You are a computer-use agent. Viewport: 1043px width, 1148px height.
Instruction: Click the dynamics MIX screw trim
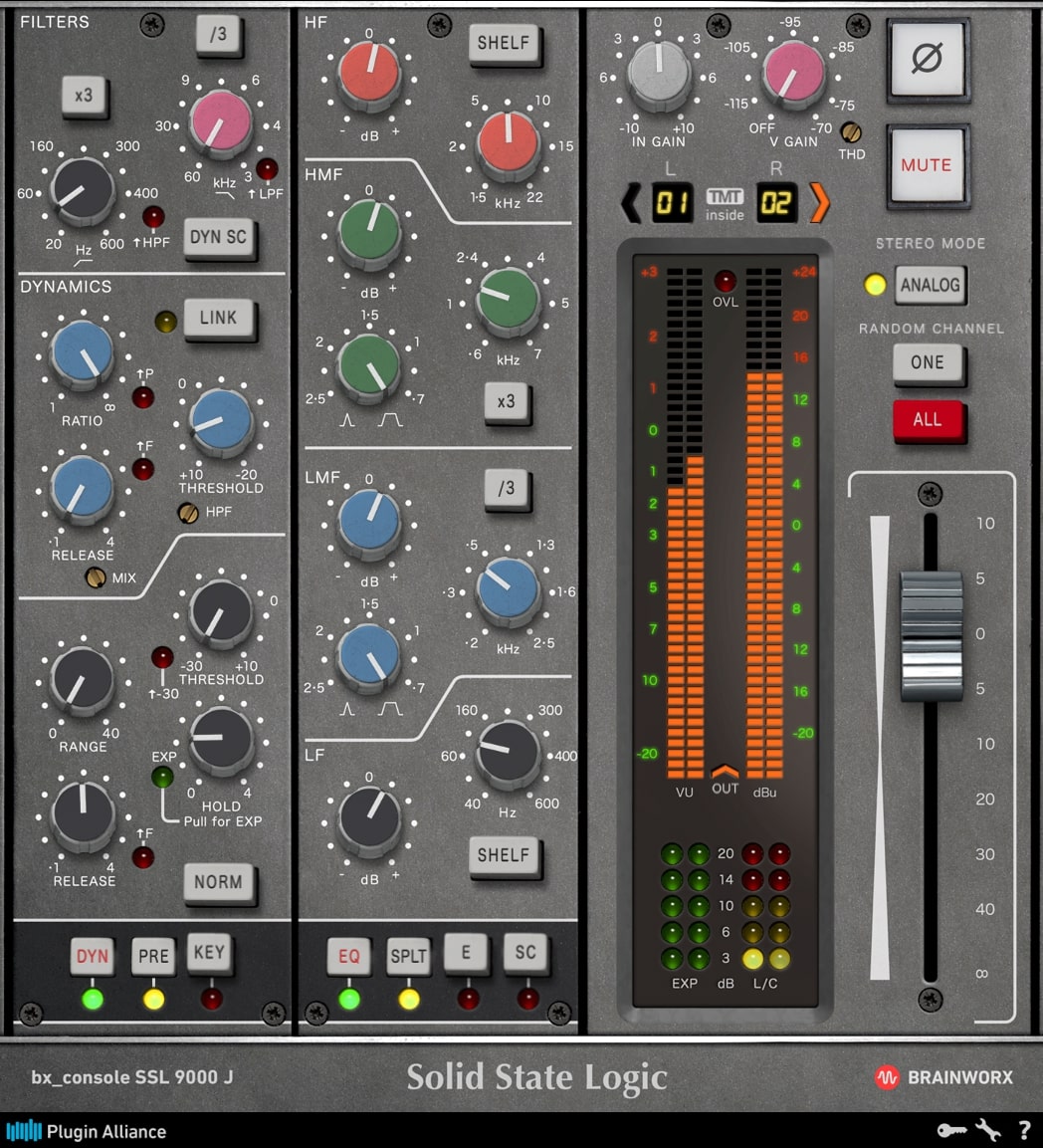pyautogui.click(x=96, y=577)
